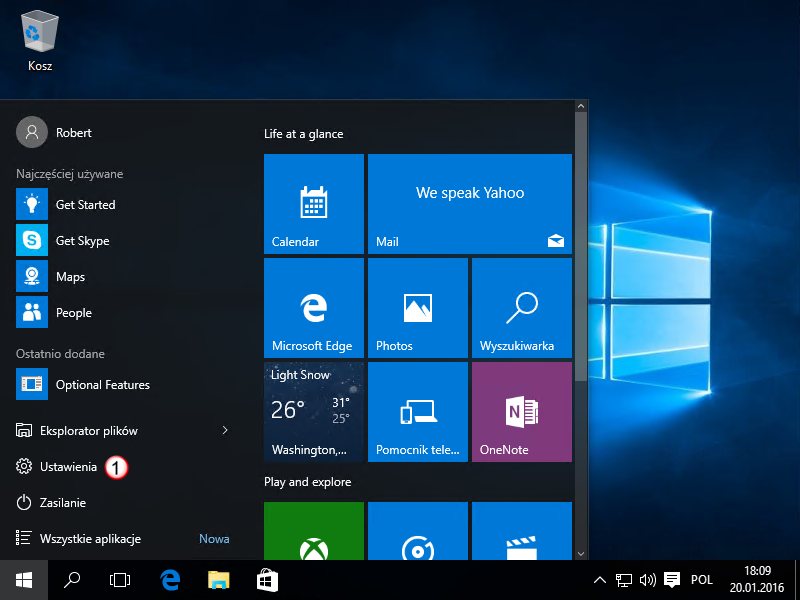Open the green Xbox tile
The width and height of the screenshot is (800, 600).
(x=314, y=531)
